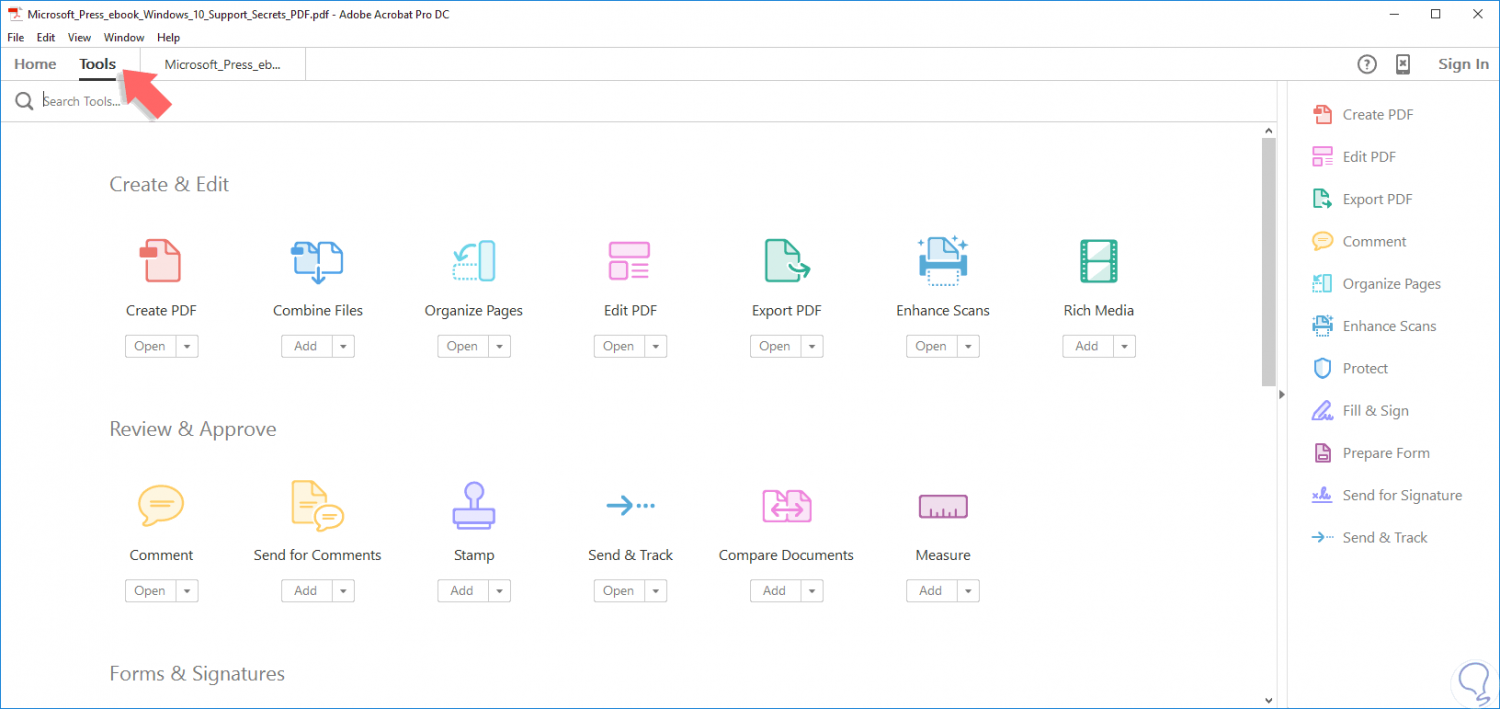Viewport: 1500px width, 709px height.
Task: Click the Fill & Sign shortcut in the sidebar
Action: tap(1360, 411)
